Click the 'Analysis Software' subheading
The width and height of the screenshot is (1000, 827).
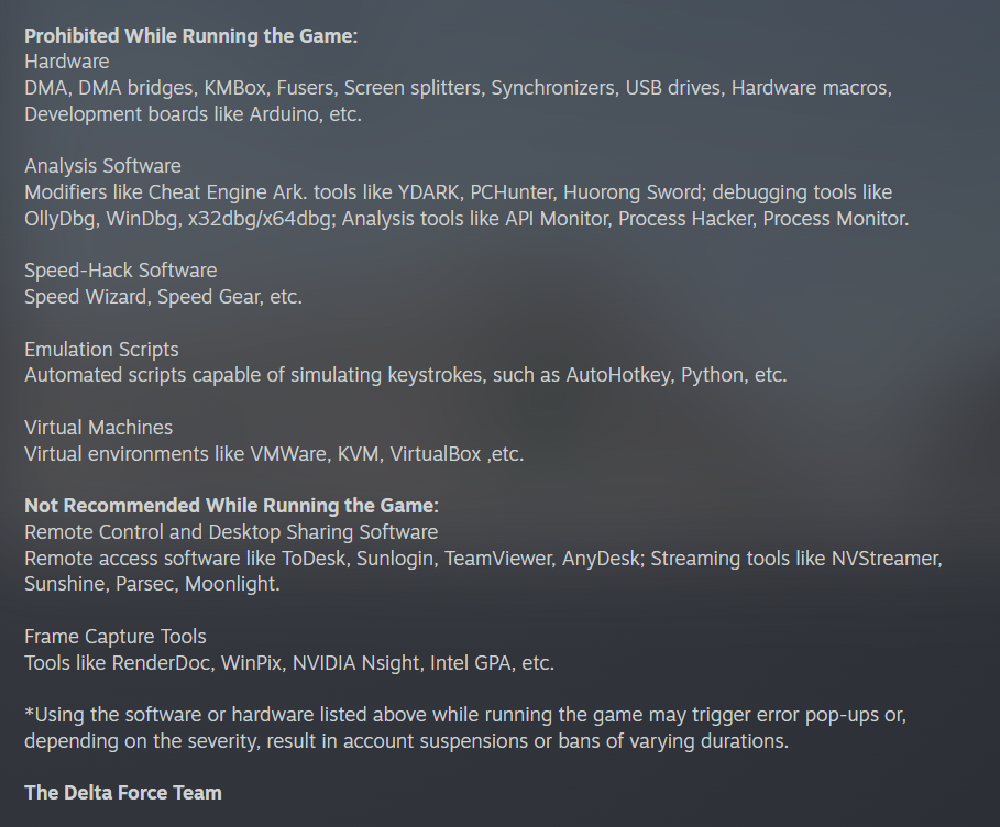pos(102,166)
